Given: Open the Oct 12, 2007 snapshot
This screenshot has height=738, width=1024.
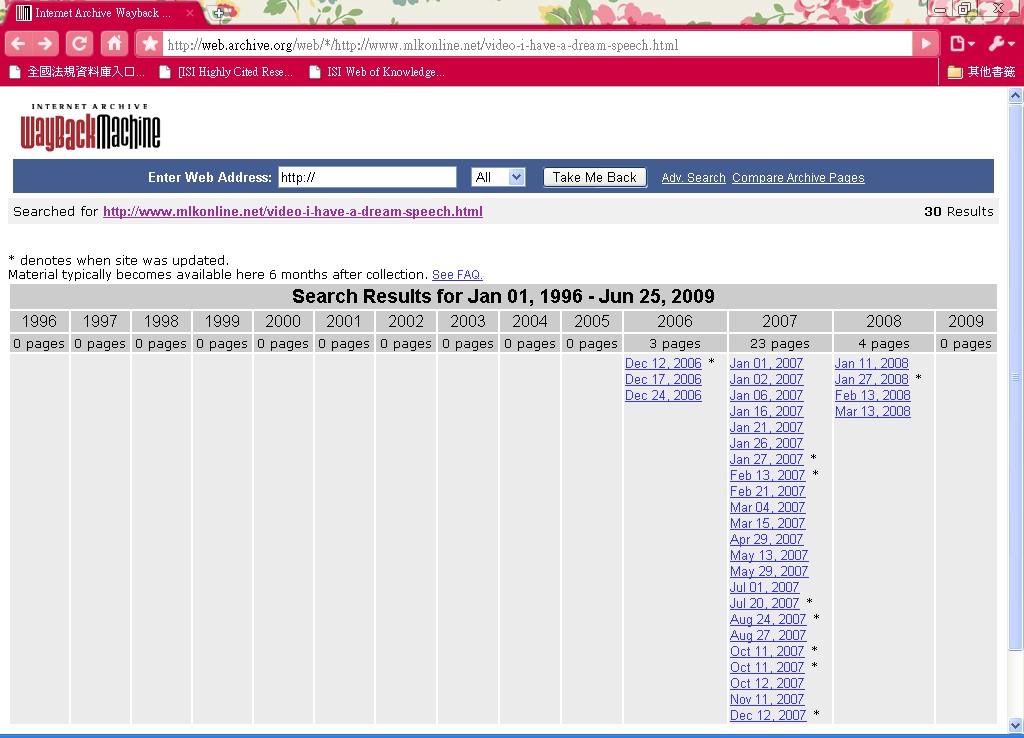Looking at the screenshot, I should (767, 683).
